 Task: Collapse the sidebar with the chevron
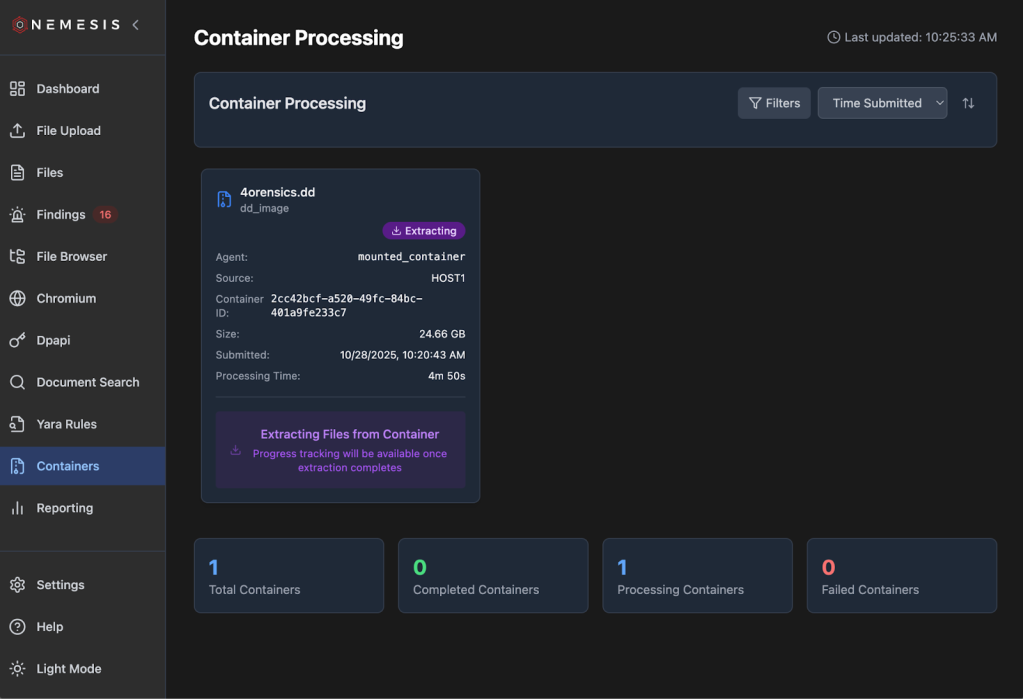tap(136, 25)
